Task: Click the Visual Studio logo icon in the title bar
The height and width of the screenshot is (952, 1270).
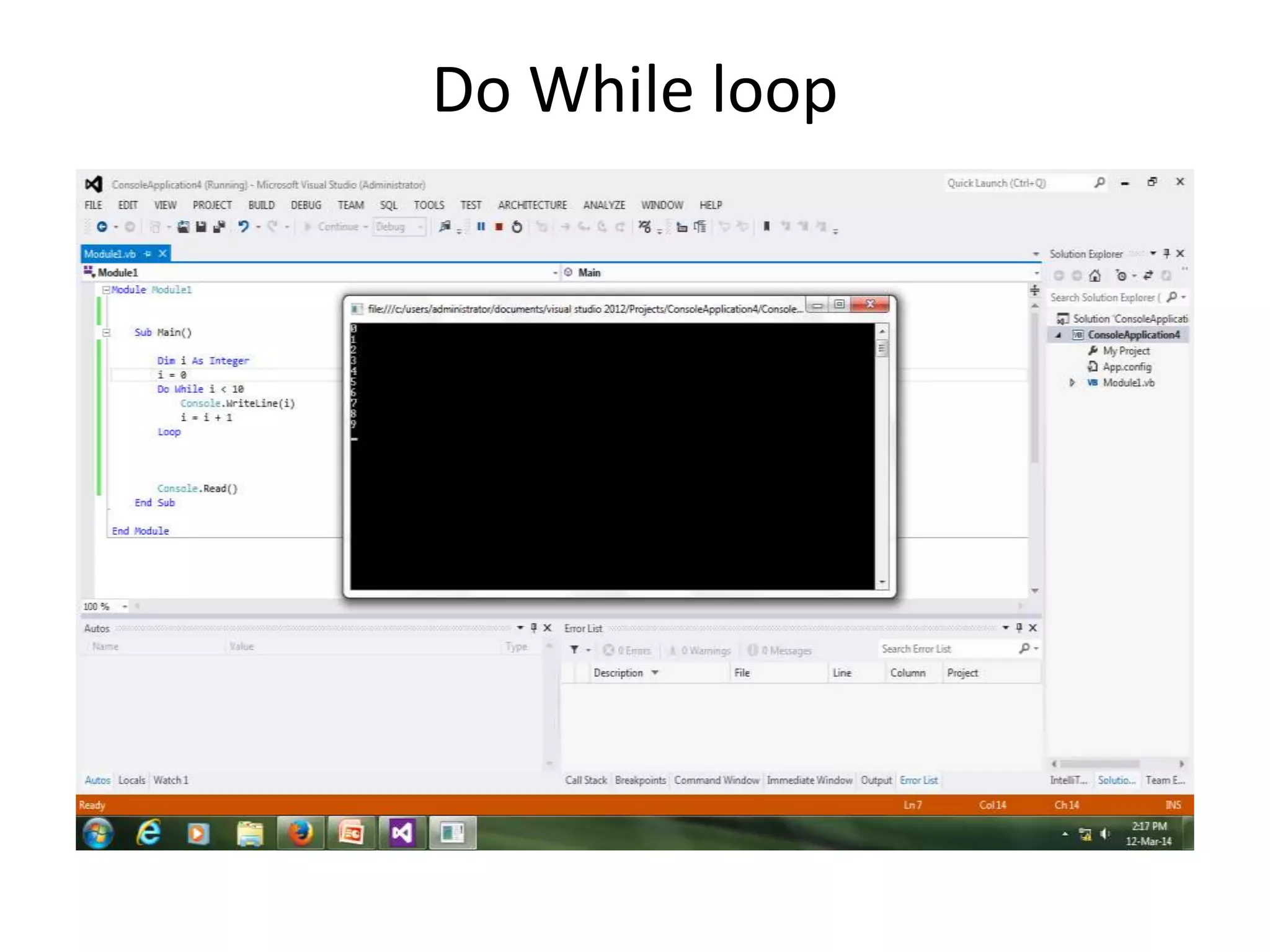Action: (x=94, y=184)
